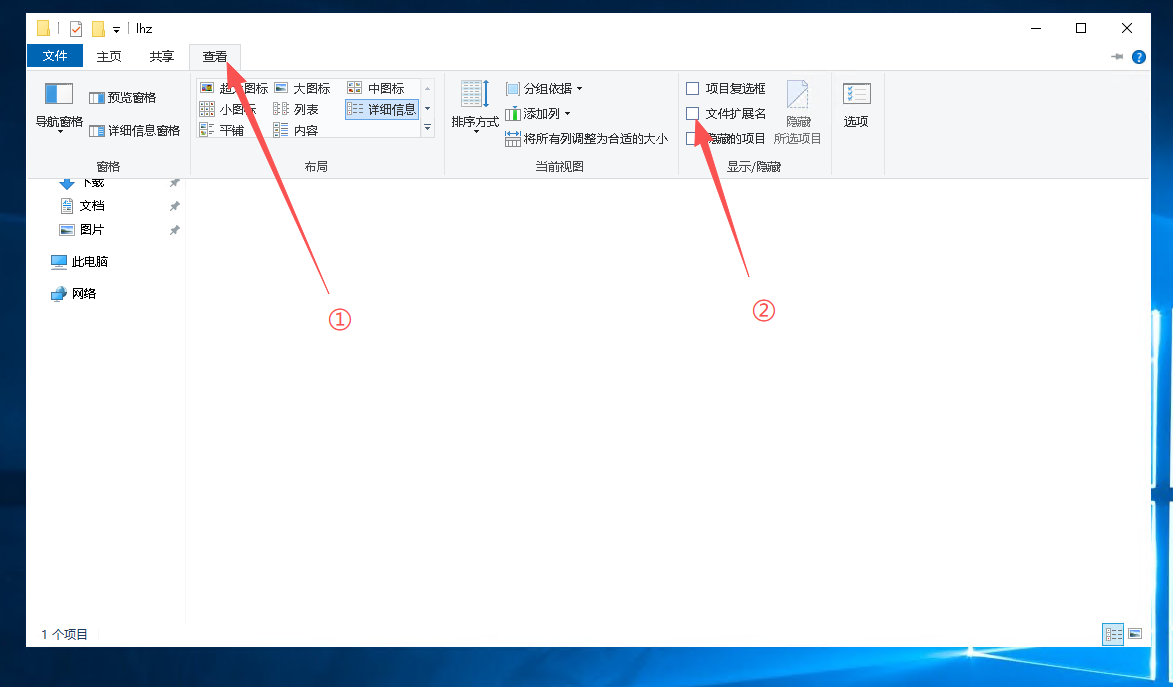The image size is (1173, 687).
Task: Open the 文件 file menu tab
Action: [x=55, y=55]
